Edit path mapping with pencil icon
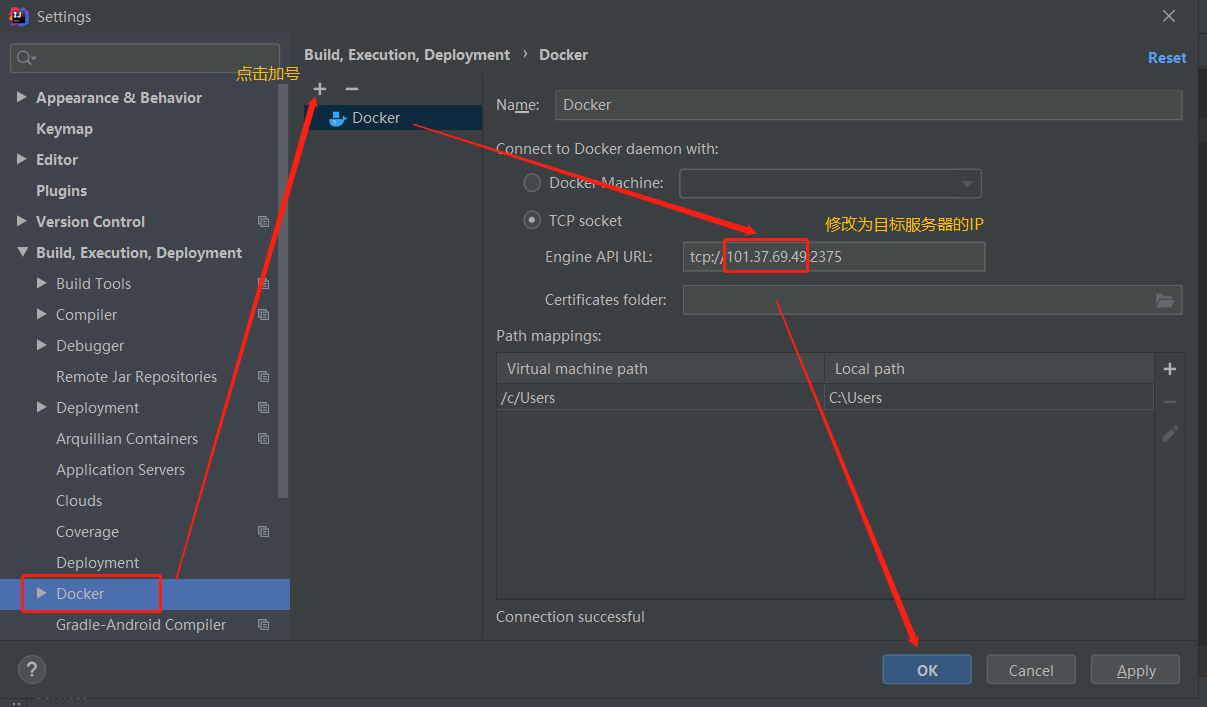Screen dimensions: 1207x707 point(1170,433)
